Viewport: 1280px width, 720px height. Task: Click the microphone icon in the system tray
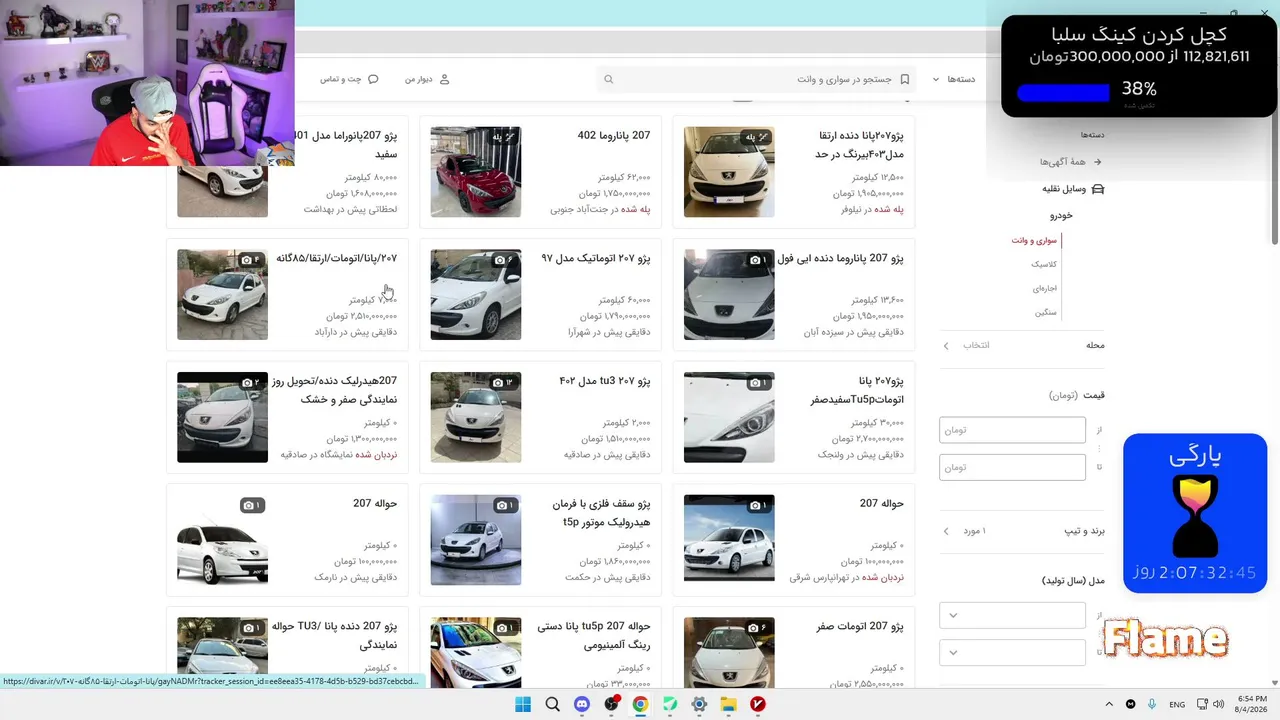pyautogui.click(x=1152, y=704)
